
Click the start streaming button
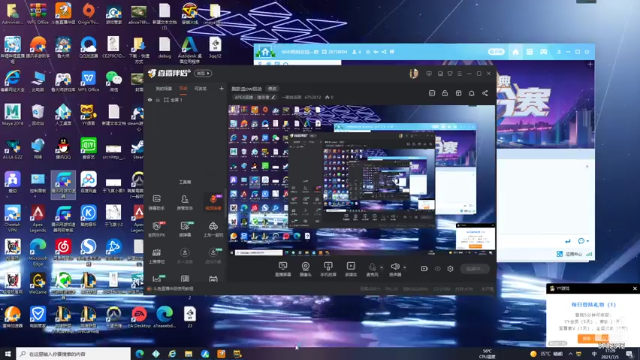(475, 269)
